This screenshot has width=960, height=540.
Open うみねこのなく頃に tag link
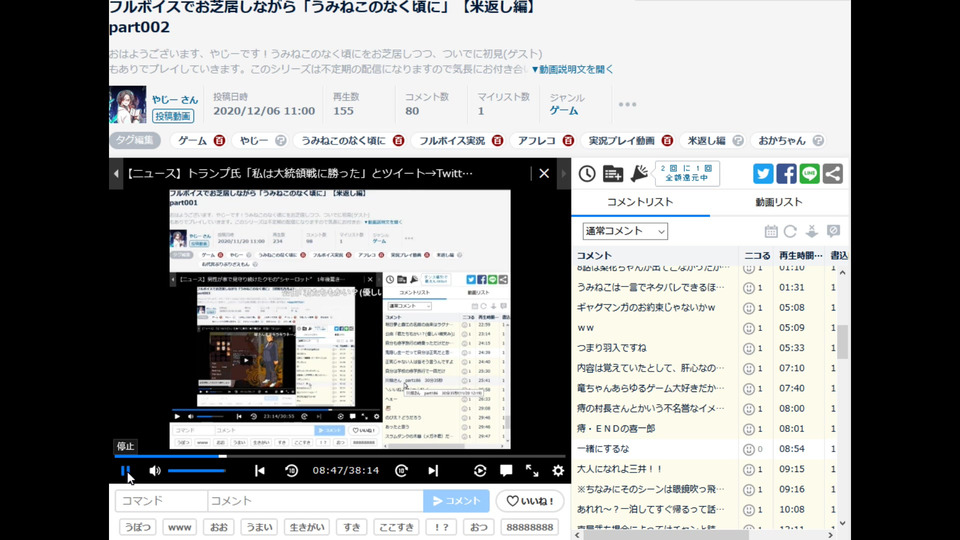343,141
